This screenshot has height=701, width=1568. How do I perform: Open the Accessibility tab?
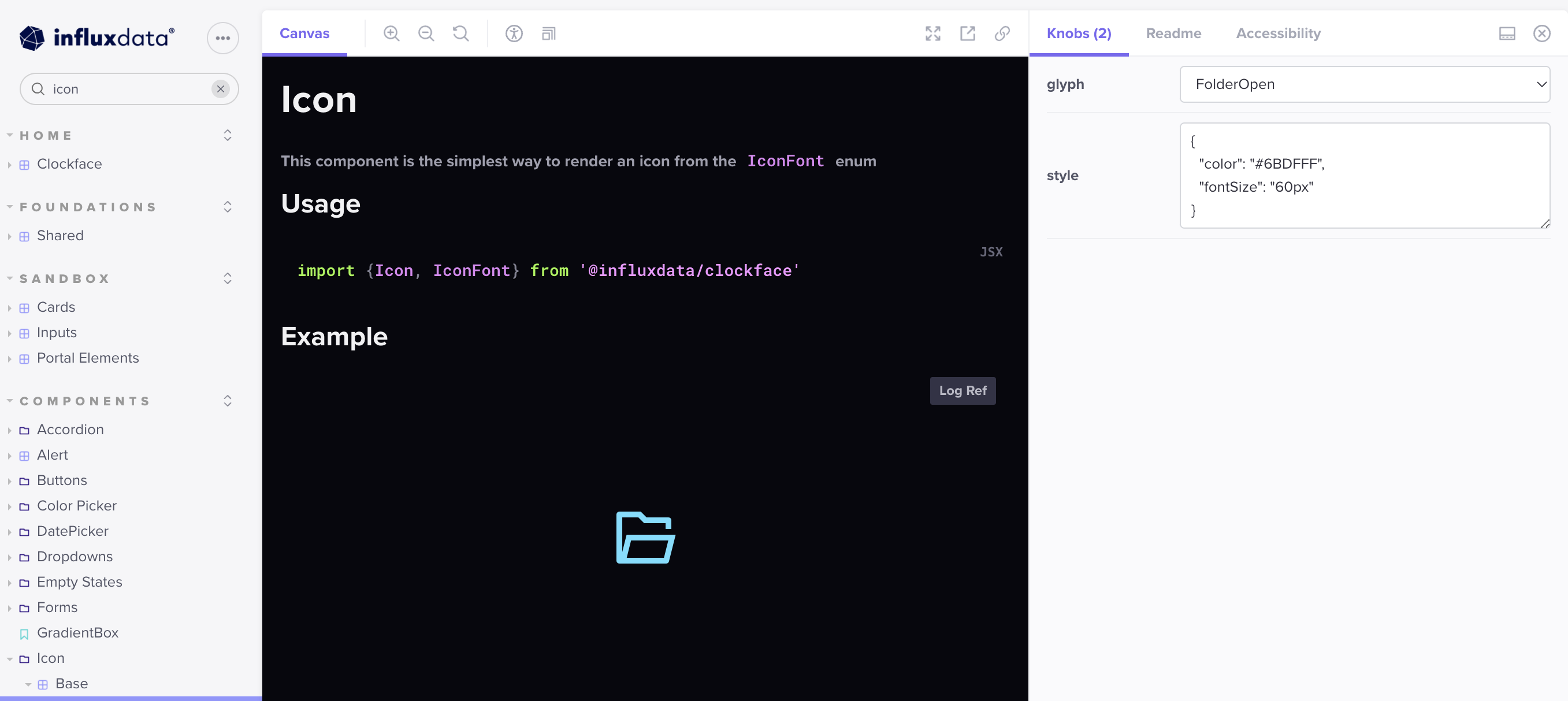(1277, 33)
